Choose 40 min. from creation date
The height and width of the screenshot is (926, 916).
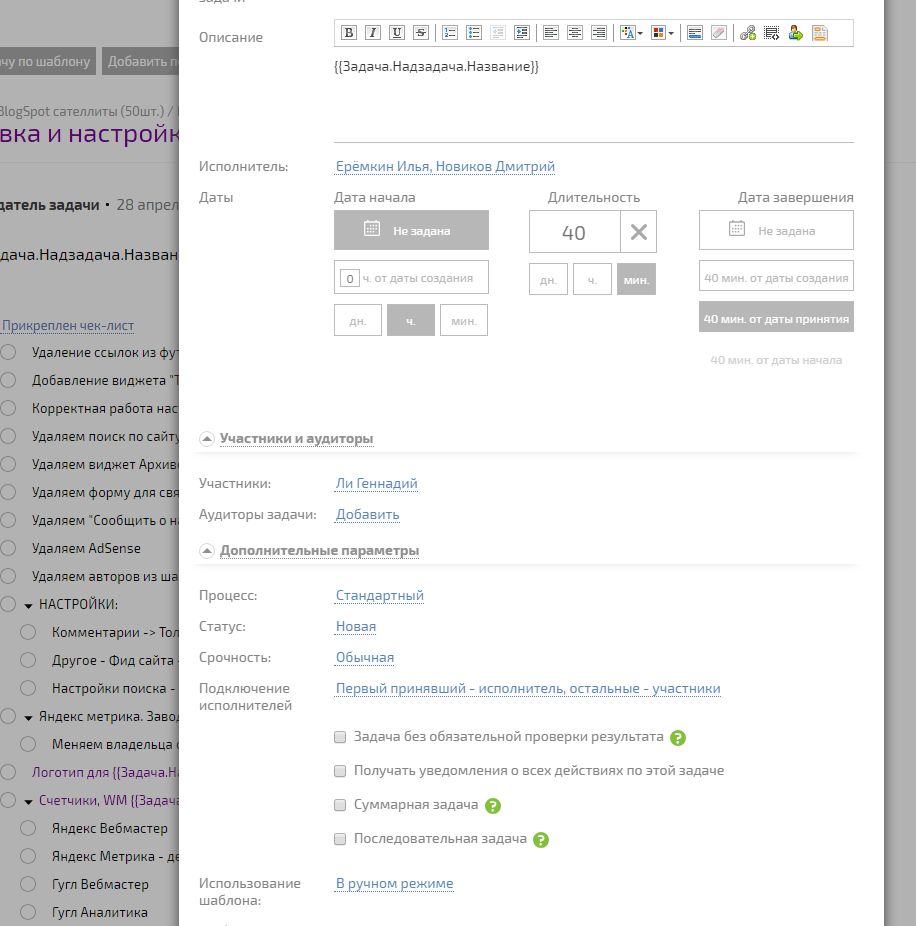click(776, 276)
